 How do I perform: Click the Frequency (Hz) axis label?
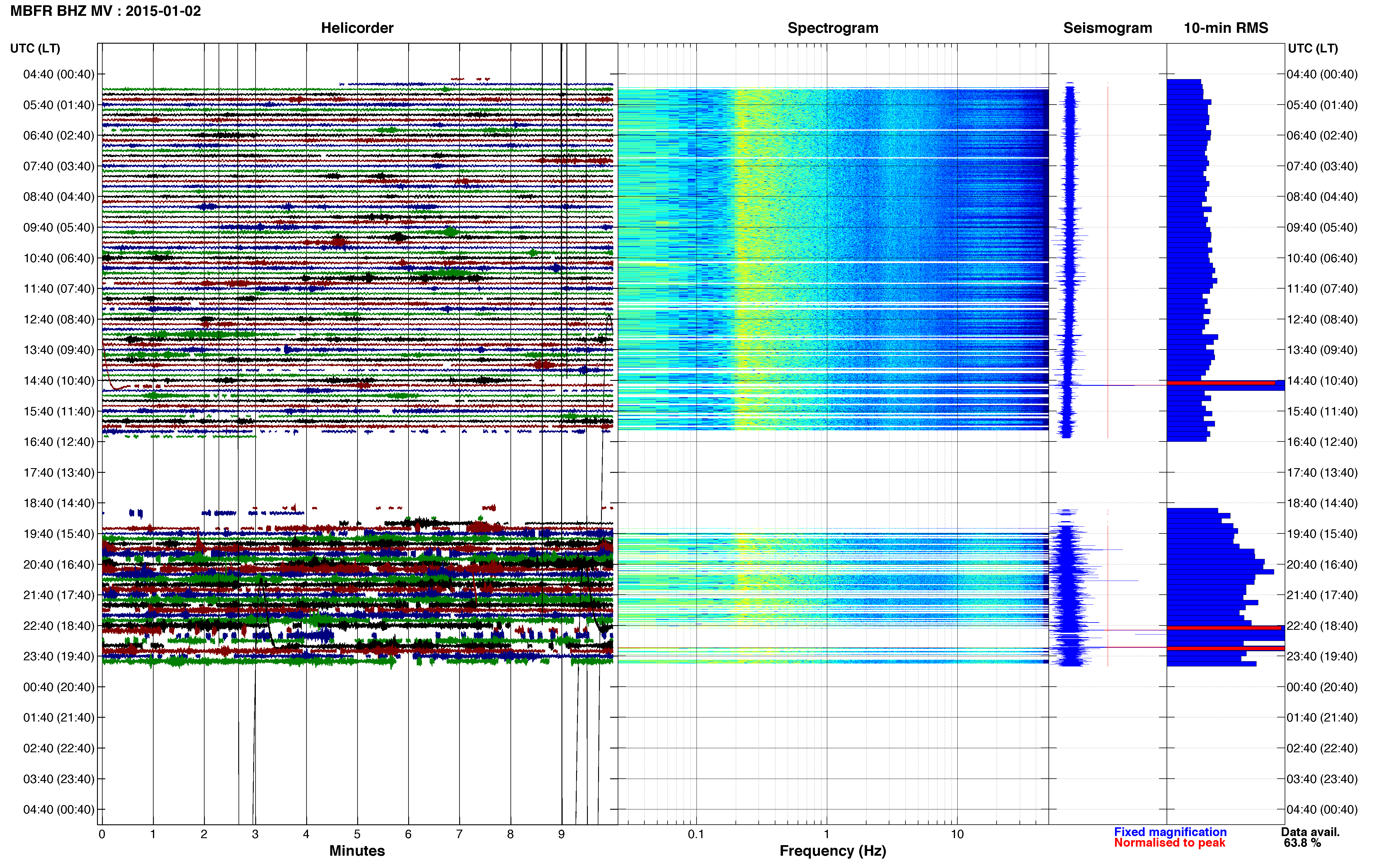pos(833,851)
